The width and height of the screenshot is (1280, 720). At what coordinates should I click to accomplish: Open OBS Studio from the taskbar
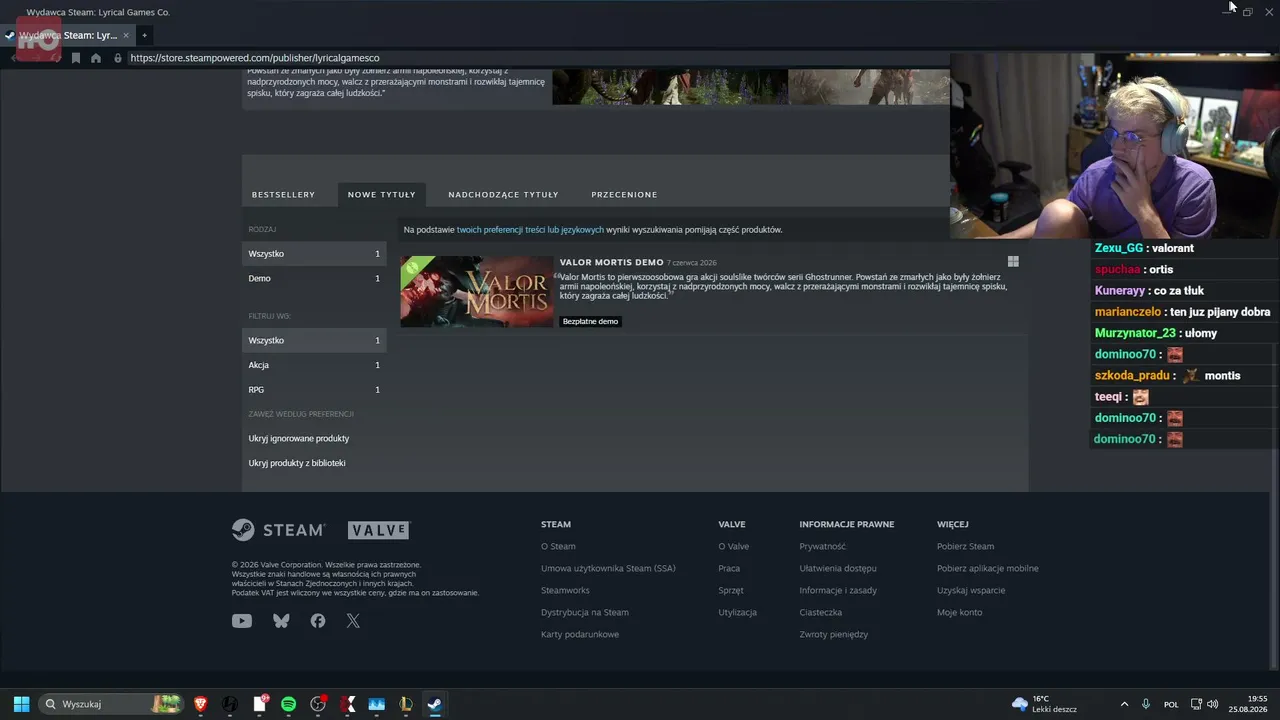point(318,704)
